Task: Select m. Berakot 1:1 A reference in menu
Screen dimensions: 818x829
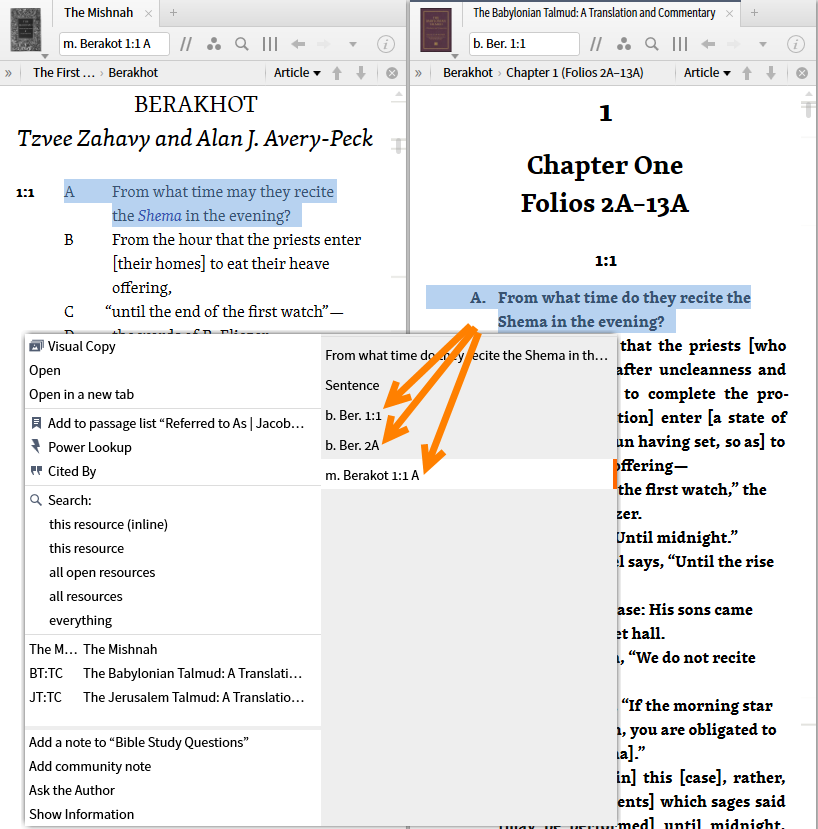Action: tap(469, 475)
